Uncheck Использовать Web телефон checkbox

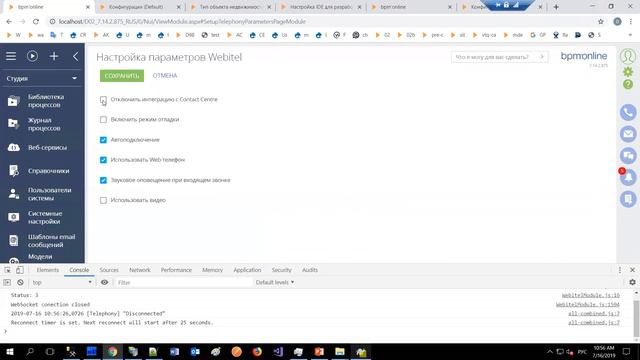pos(103,160)
